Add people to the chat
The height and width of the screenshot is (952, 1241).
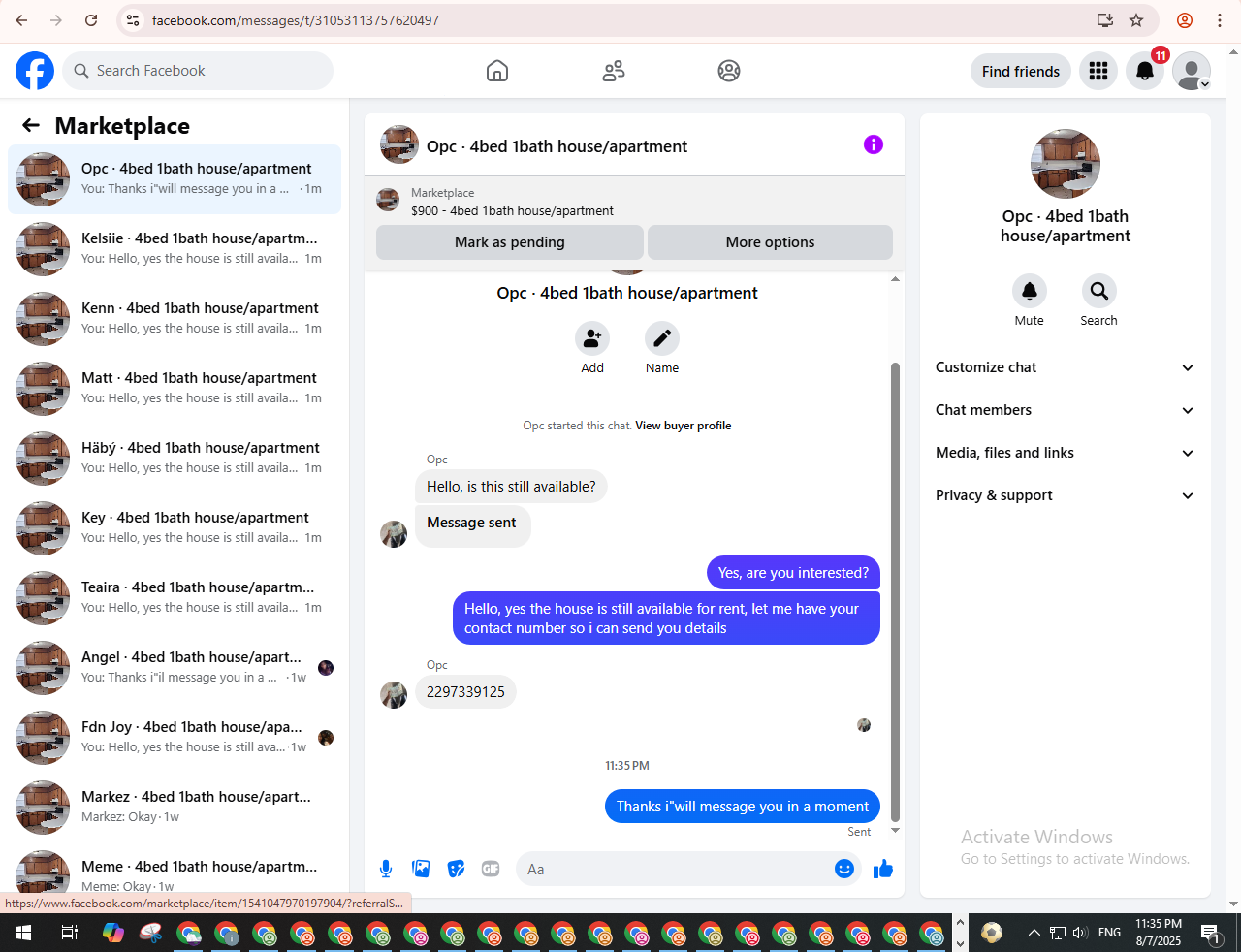592,338
